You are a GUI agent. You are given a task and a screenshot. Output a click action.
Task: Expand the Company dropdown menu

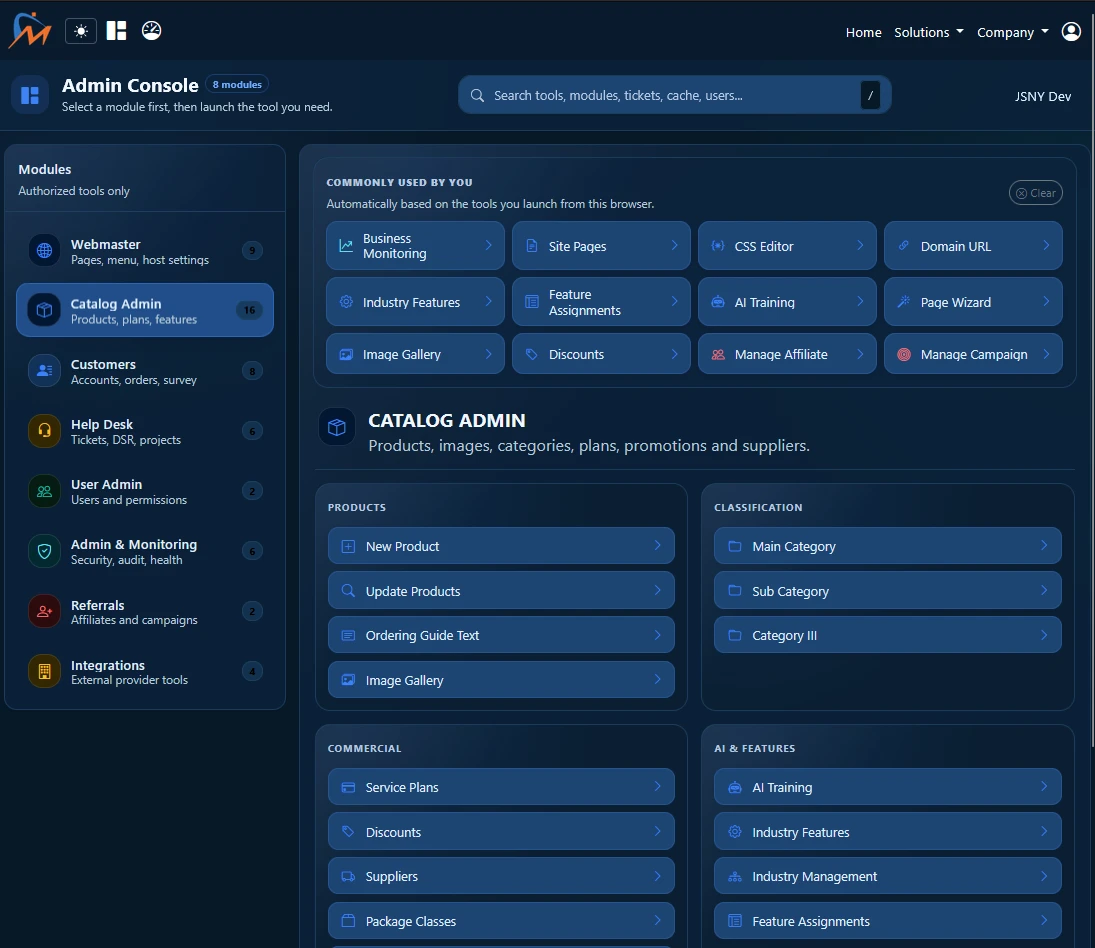coord(1013,32)
